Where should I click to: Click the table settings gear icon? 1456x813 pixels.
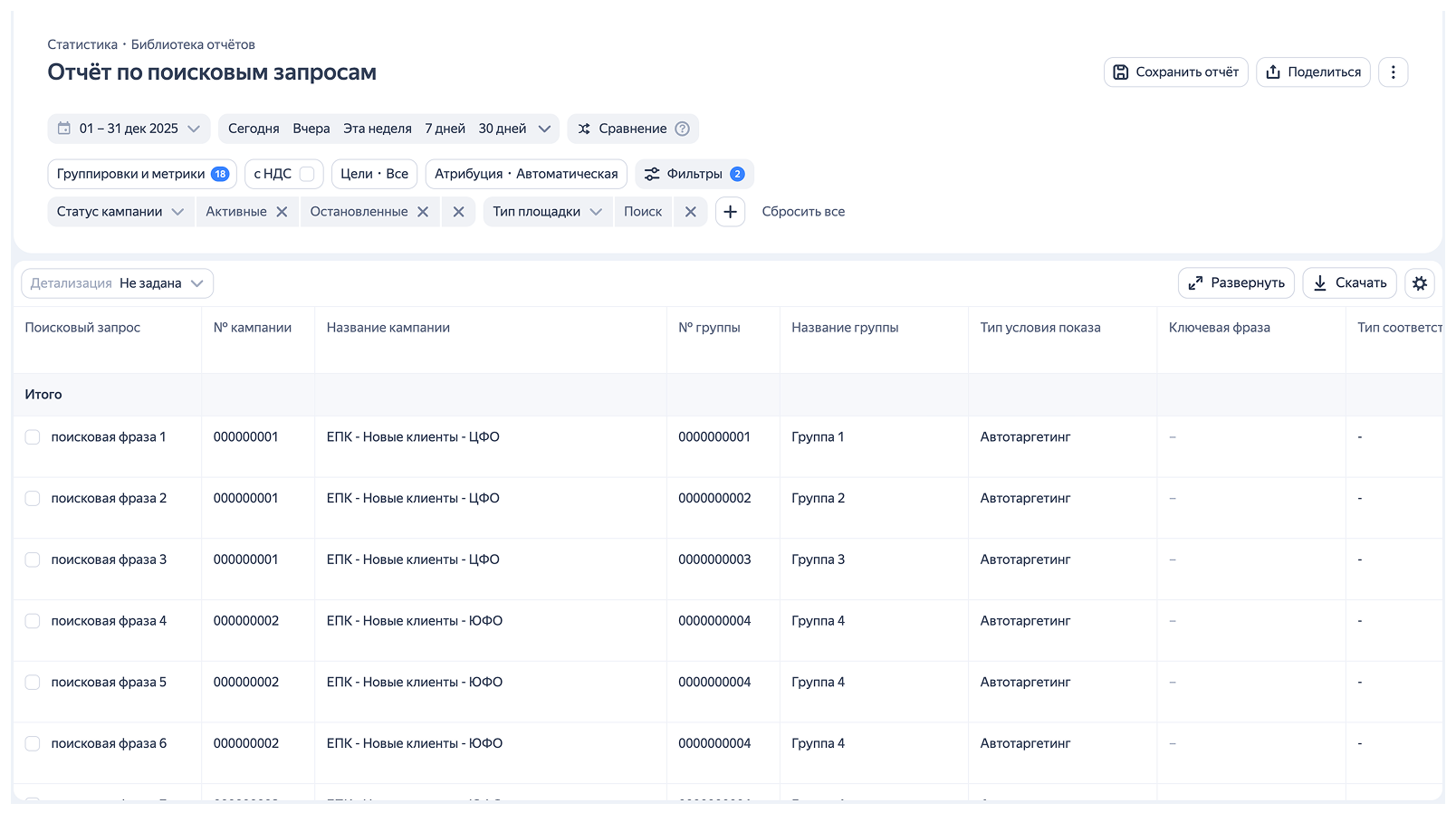[1419, 283]
